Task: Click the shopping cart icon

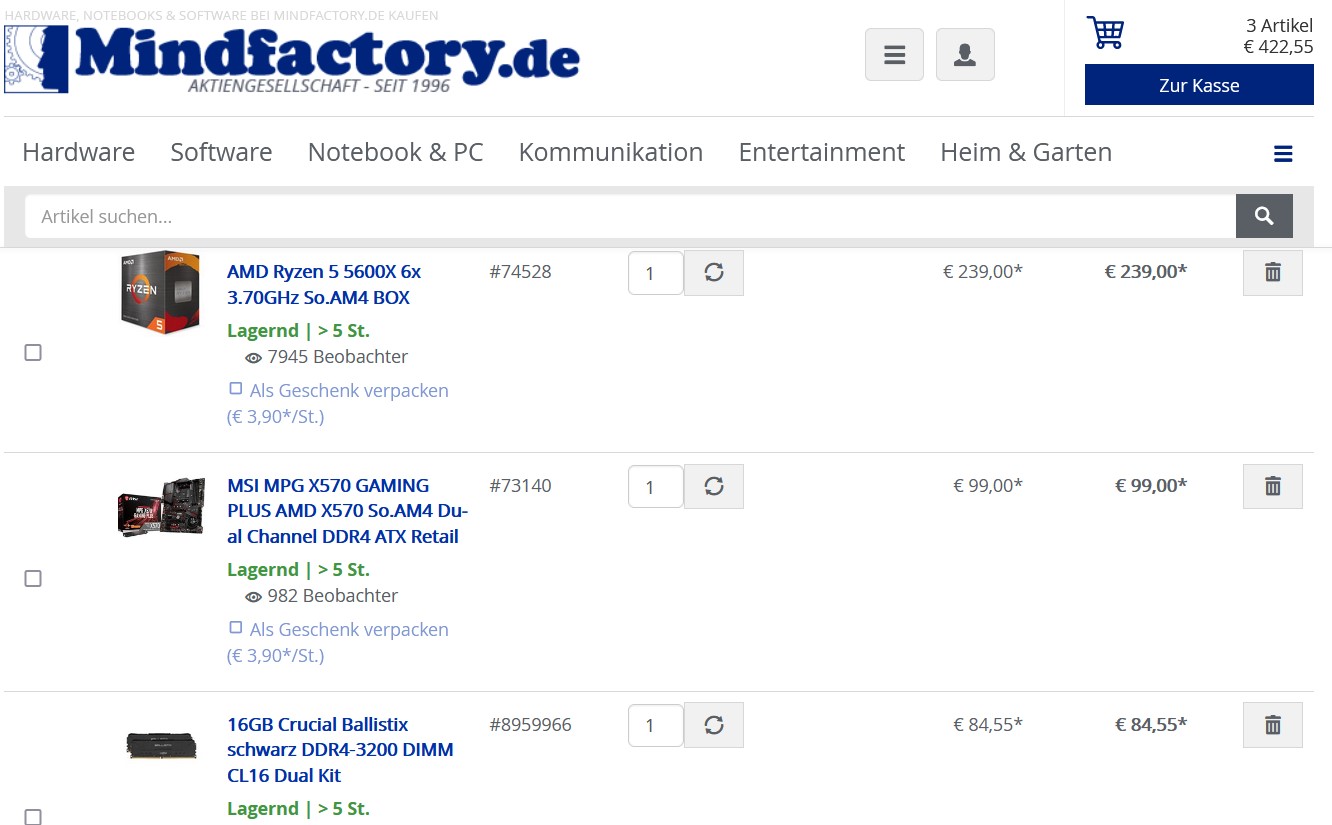Action: pyautogui.click(x=1105, y=32)
